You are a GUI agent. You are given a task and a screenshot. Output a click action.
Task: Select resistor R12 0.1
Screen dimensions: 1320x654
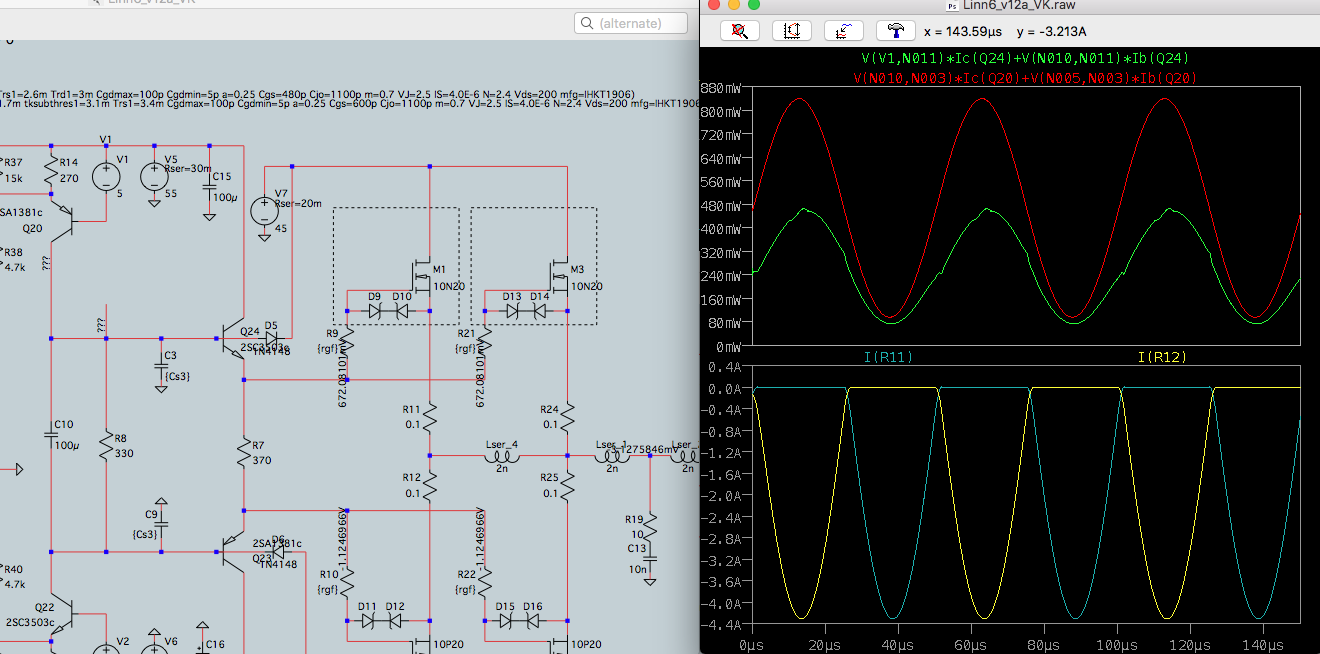(429, 485)
